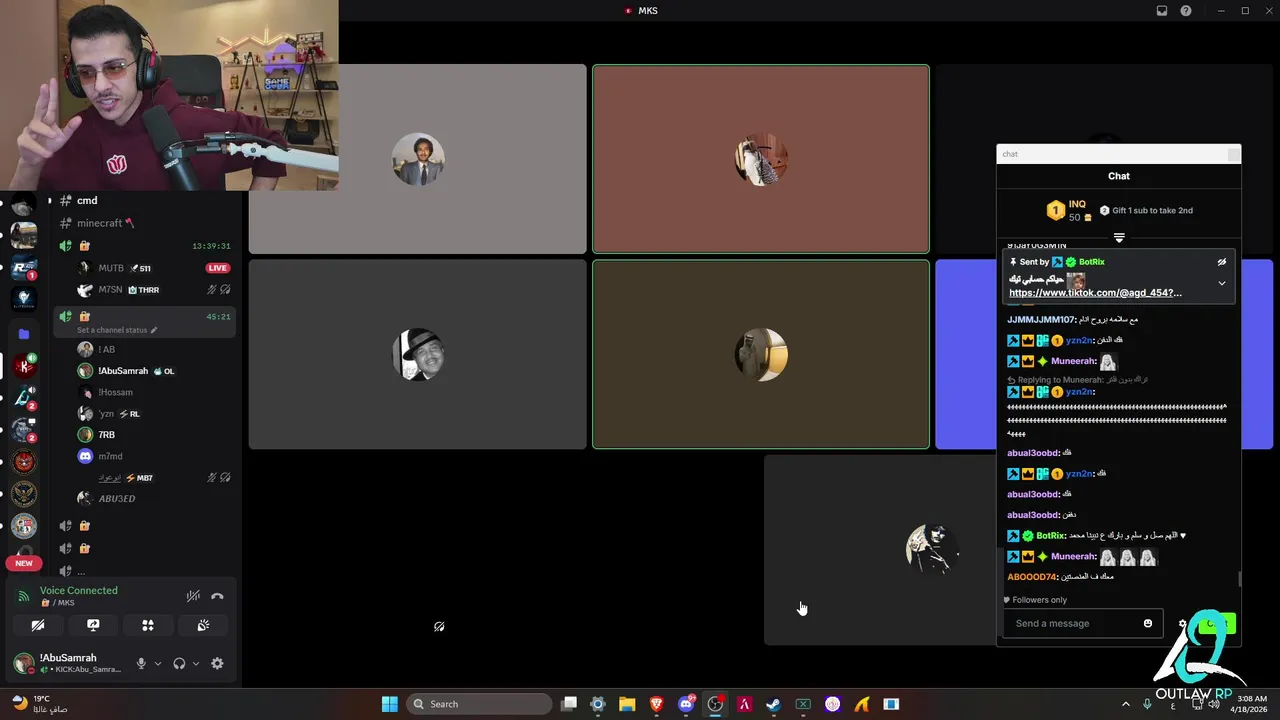Viewport: 1280px width, 720px height.
Task: Mute the microphone in the user panel
Action: 141,663
